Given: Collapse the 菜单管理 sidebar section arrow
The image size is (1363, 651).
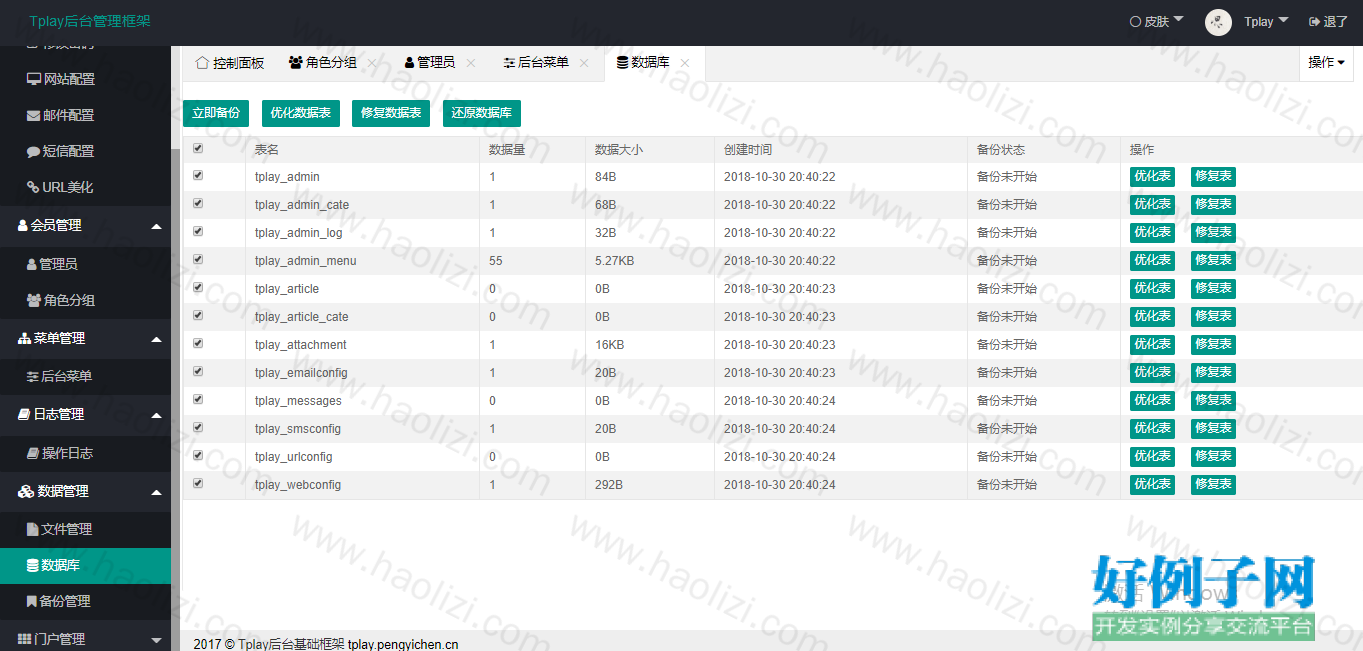Looking at the screenshot, I should pyautogui.click(x=156, y=340).
